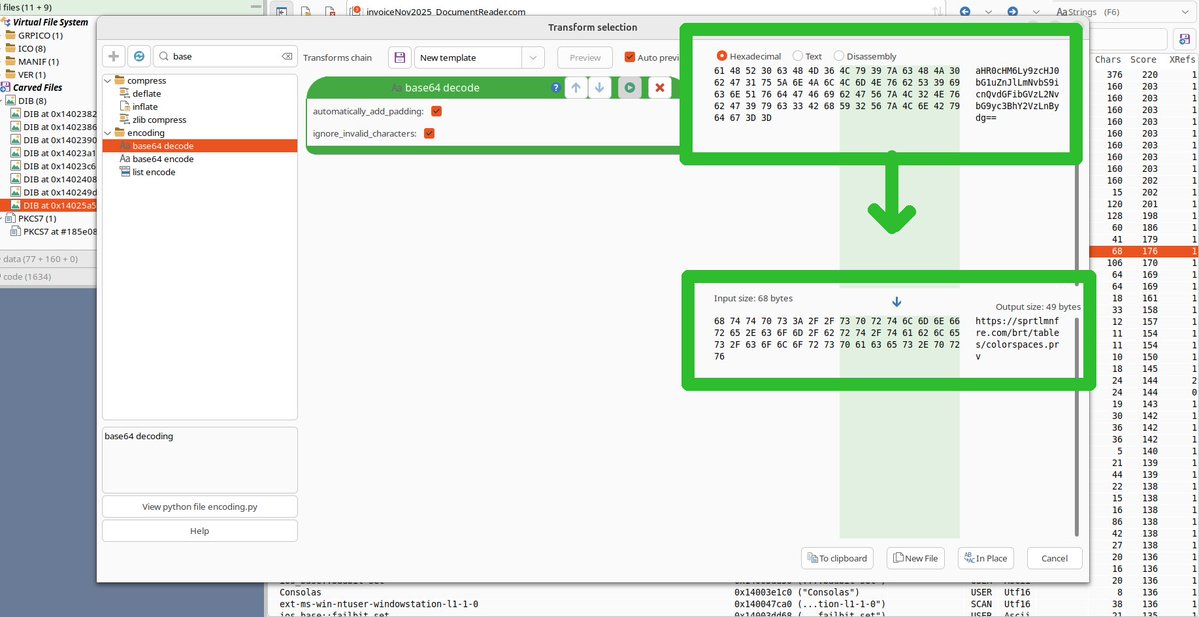
Task: Click View python file encoding.py
Action: tap(200, 507)
